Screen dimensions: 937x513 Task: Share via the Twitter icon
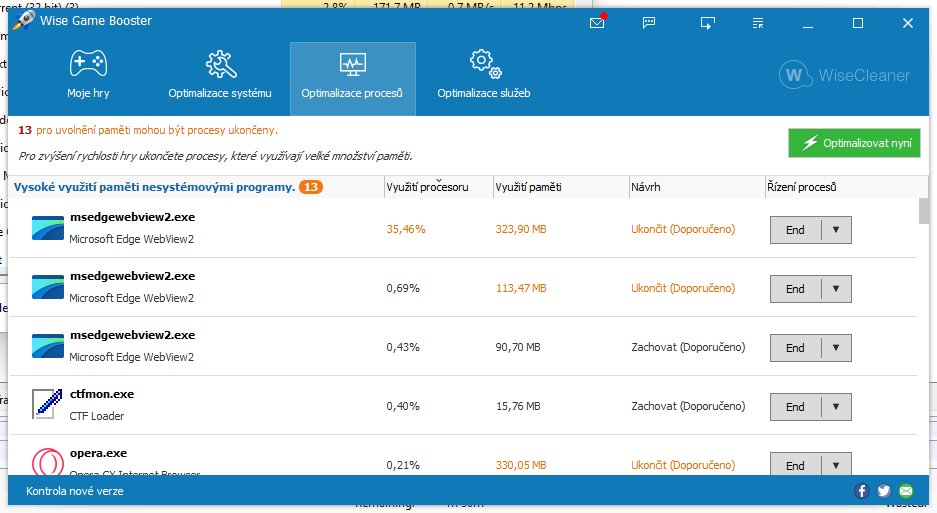click(x=884, y=491)
